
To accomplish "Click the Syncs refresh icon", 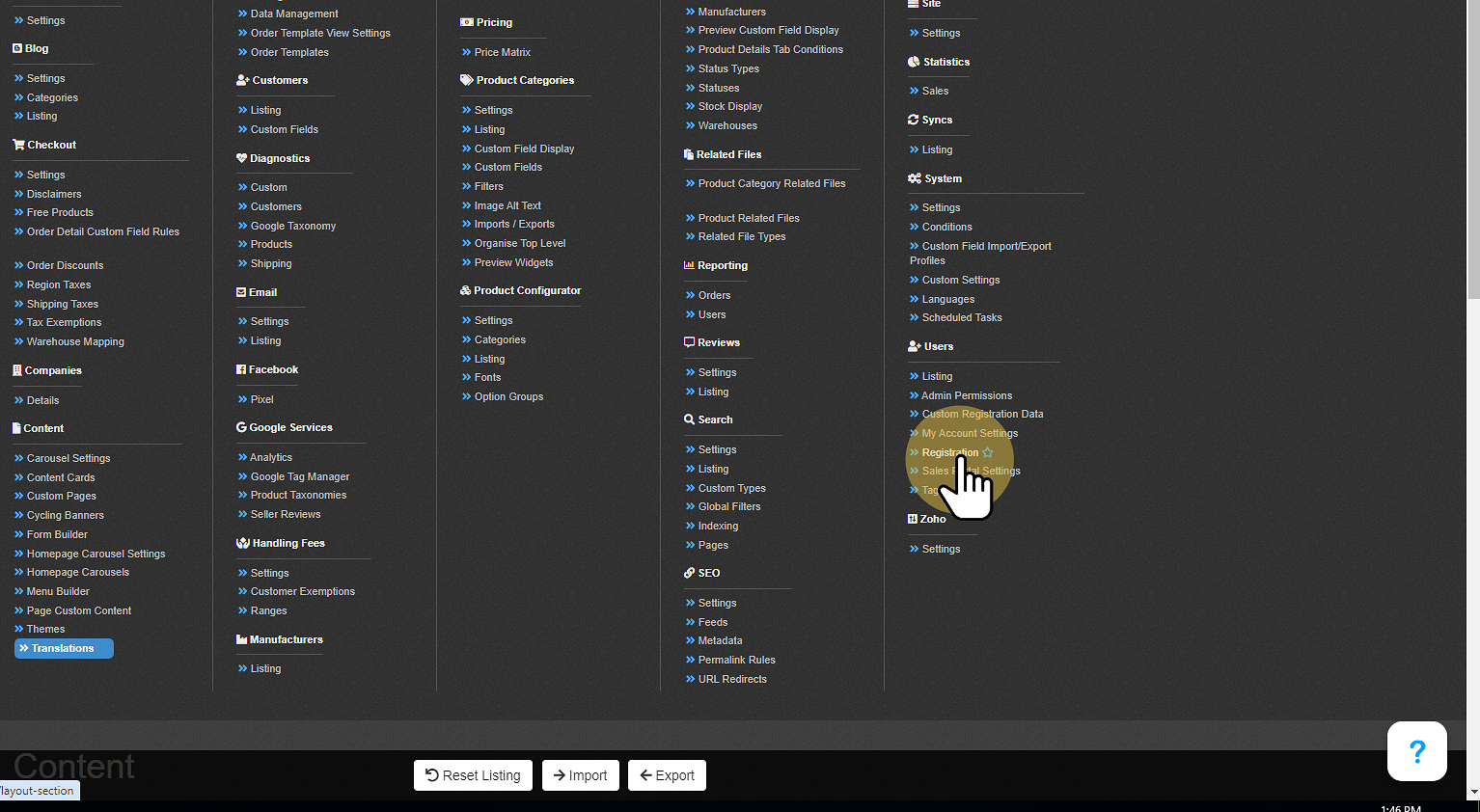I will tap(913, 120).
